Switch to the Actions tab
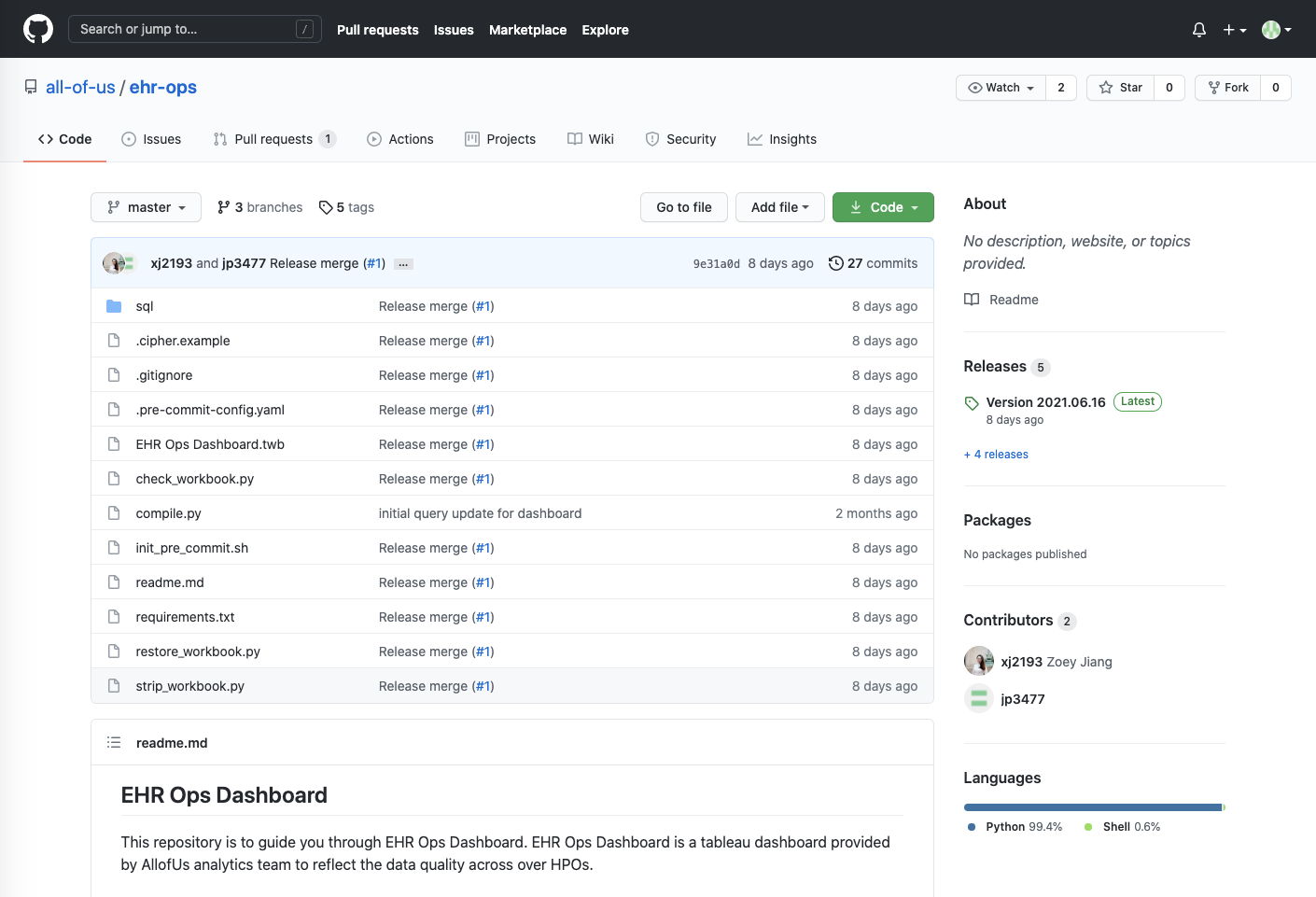The height and width of the screenshot is (897, 1316). pyautogui.click(x=400, y=139)
